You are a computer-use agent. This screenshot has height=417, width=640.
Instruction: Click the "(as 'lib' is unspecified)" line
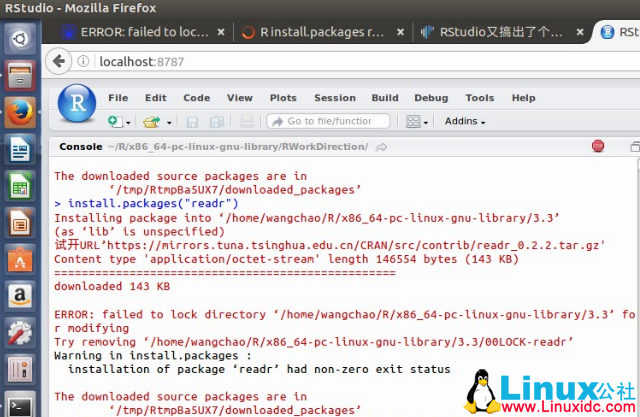pyautogui.click(x=139, y=231)
